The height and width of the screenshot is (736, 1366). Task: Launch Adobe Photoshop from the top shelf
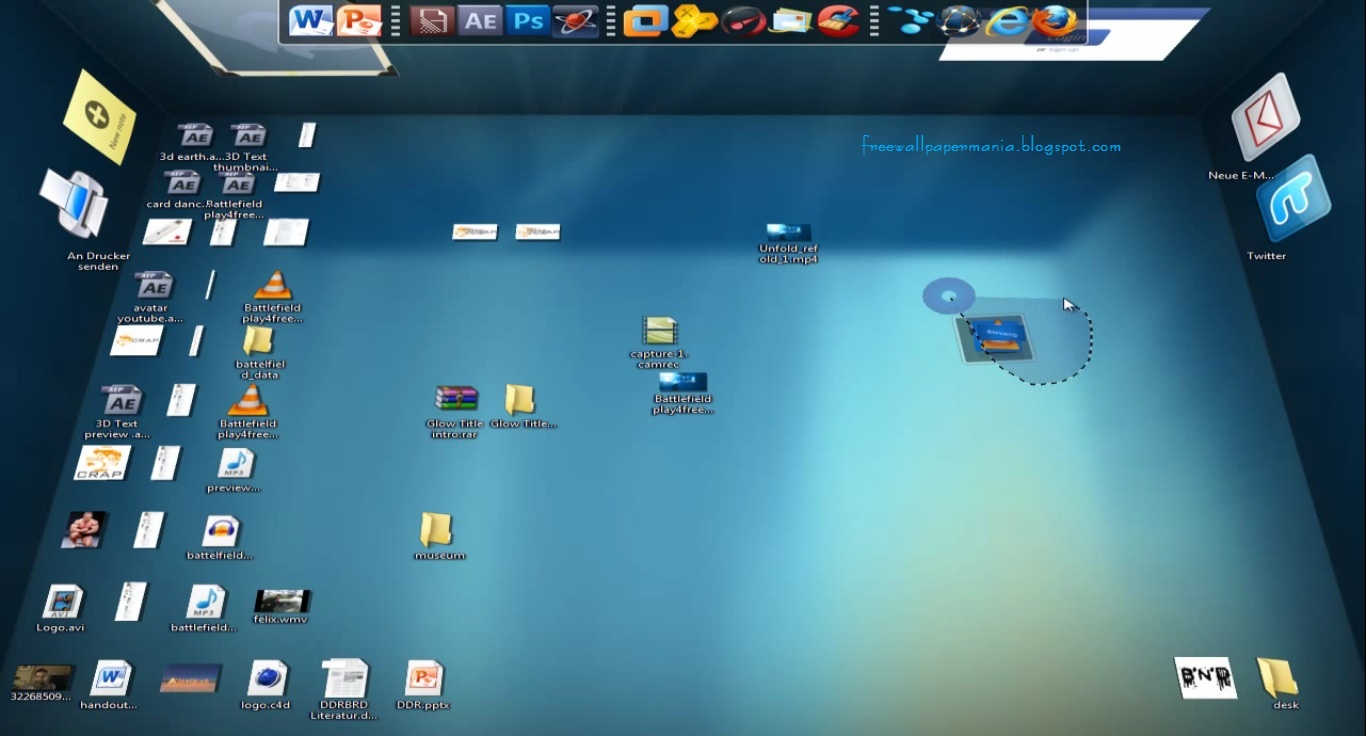click(x=528, y=19)
